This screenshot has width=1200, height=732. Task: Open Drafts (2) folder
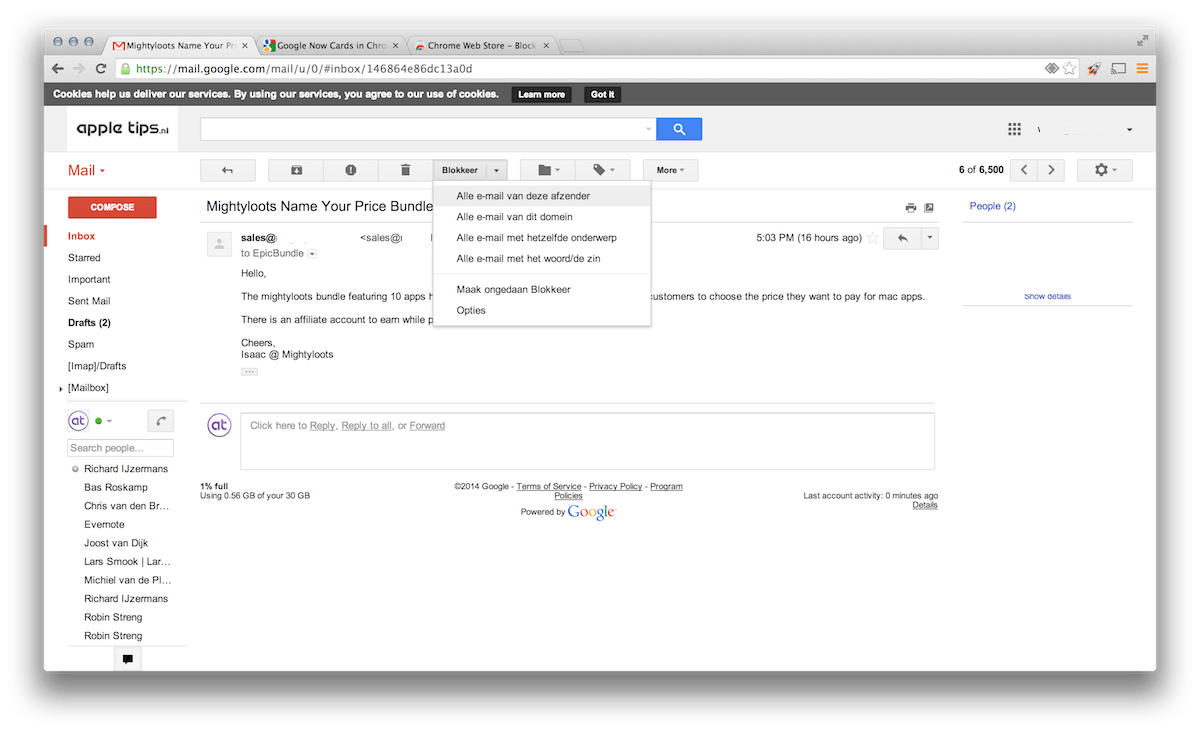click(89, 323)
